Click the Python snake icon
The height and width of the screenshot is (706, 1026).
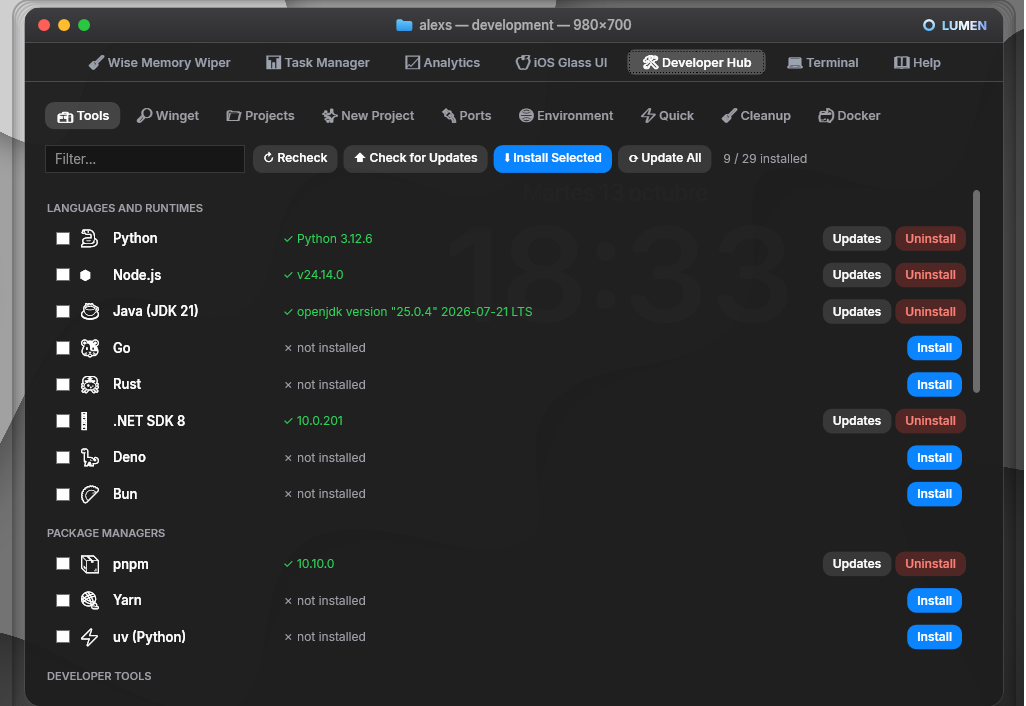click(x=90, y=239)
